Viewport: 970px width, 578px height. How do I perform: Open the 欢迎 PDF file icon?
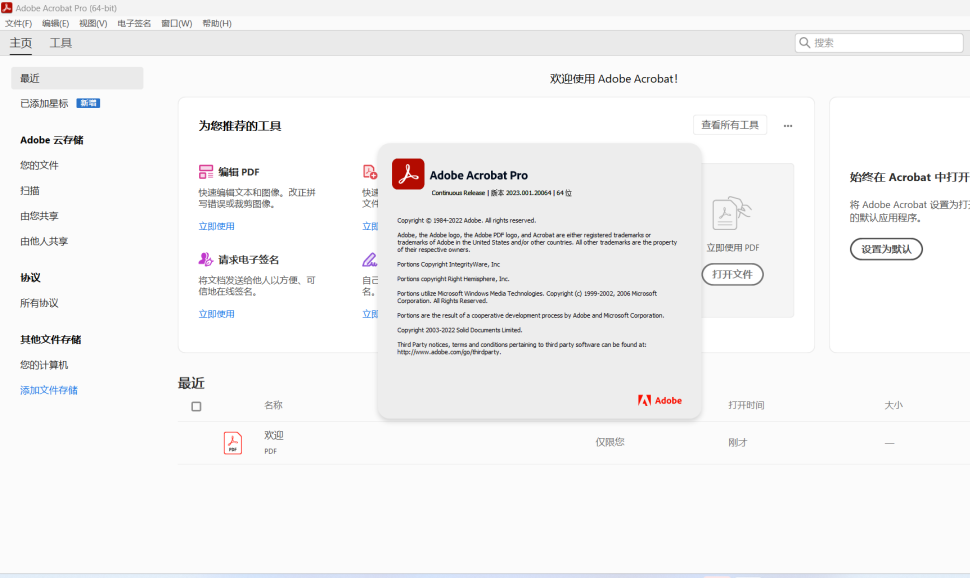231,444
